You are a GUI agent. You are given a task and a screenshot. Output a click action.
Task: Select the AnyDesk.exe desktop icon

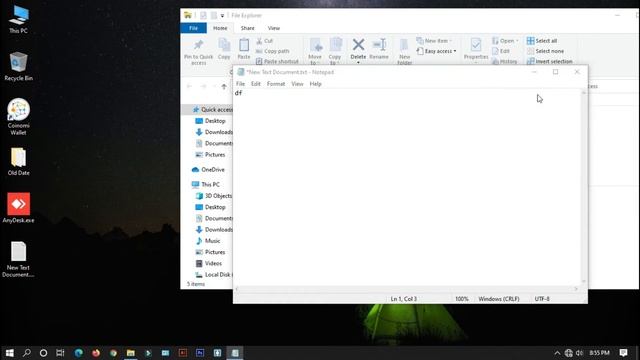tap(18, 208)
